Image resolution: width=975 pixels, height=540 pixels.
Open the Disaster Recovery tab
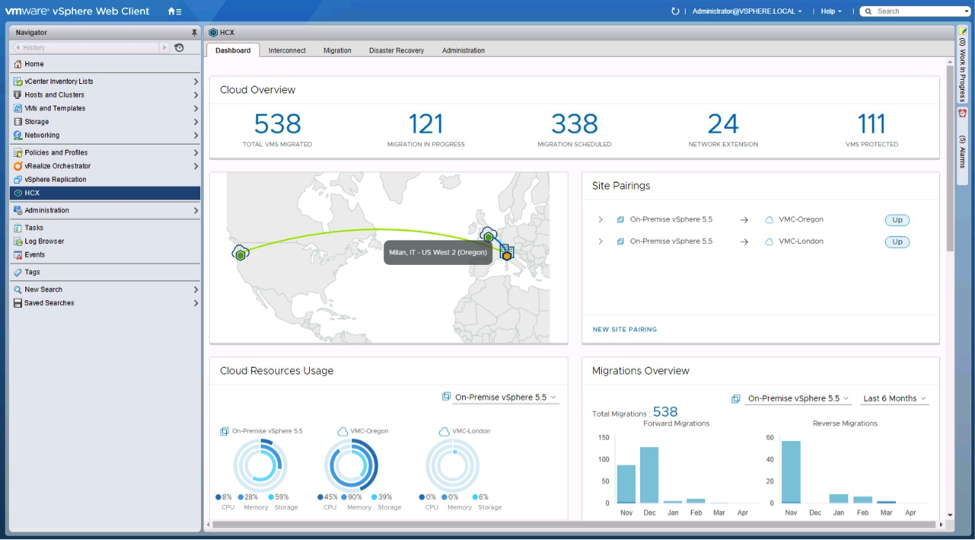click(396, 50)
